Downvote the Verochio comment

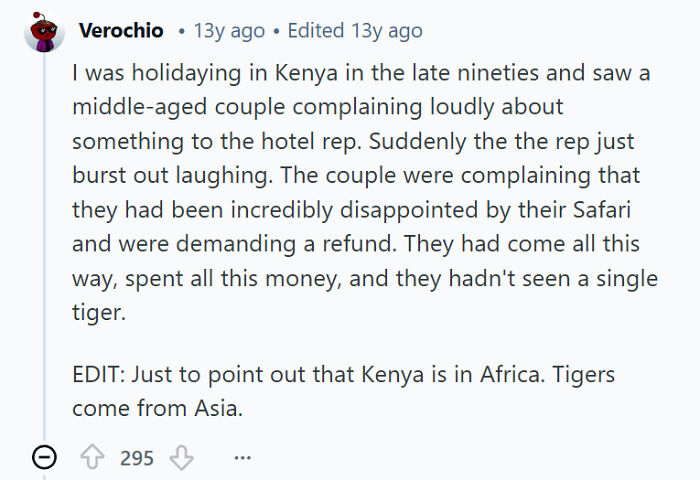[x=181, y=458]
